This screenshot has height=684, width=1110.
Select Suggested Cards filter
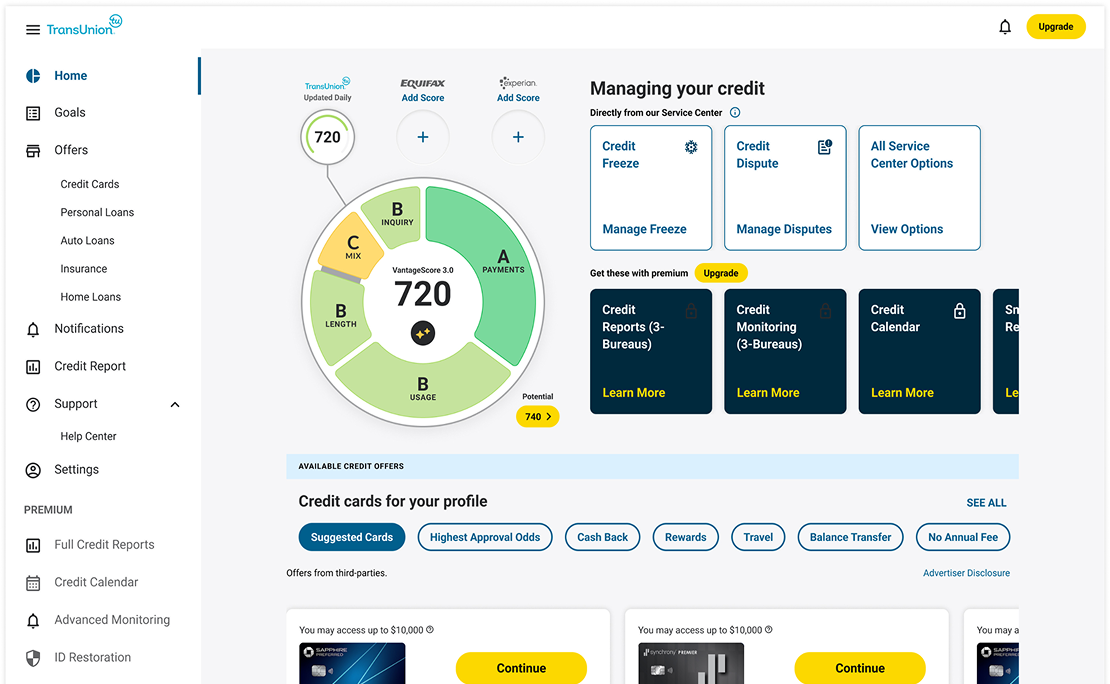tap(352, 537)
